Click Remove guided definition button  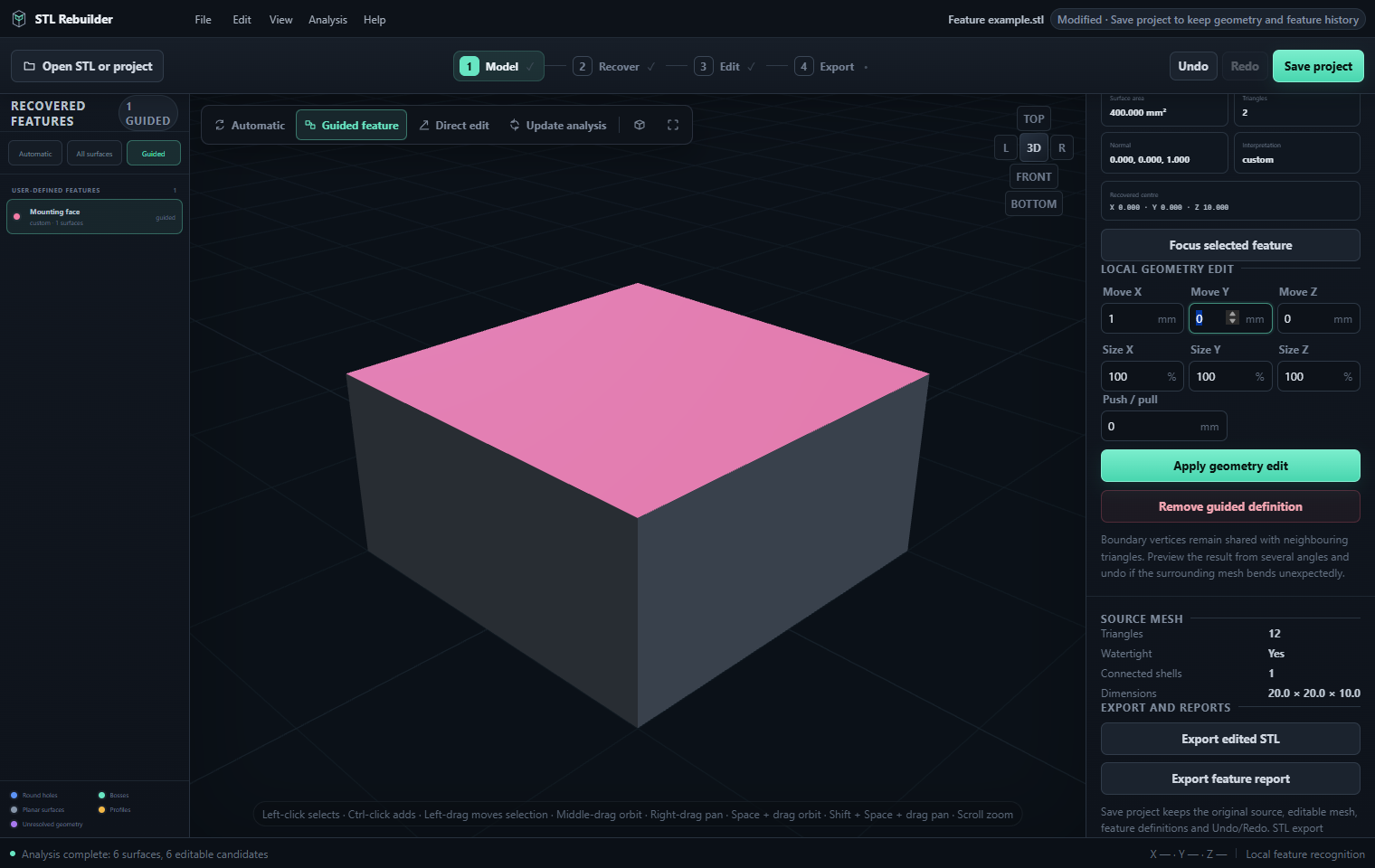tap(1230, 506)
